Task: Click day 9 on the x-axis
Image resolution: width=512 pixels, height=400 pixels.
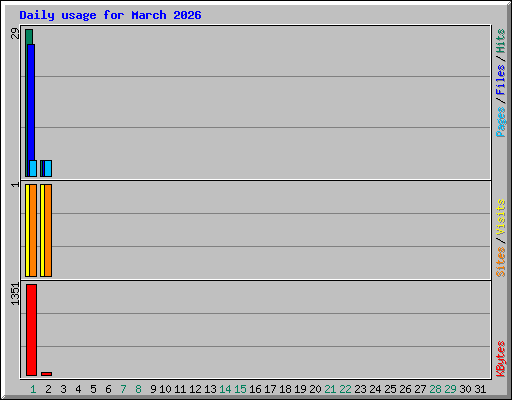Action: point(153,389)
